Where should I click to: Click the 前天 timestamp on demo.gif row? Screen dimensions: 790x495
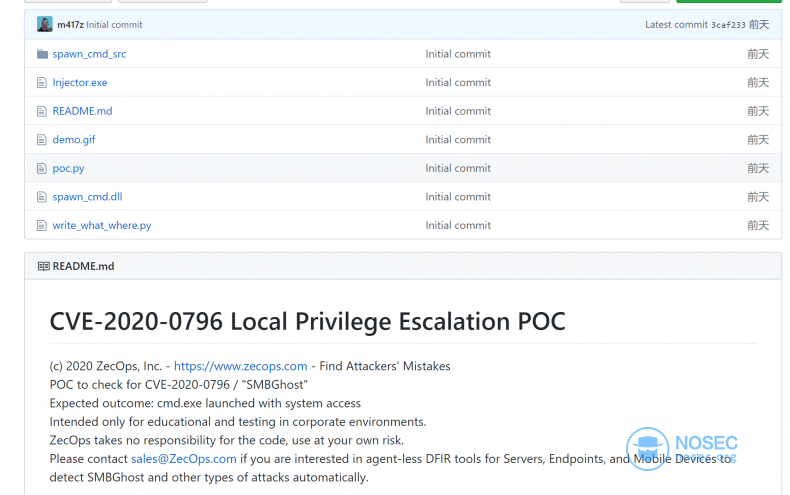758,140
